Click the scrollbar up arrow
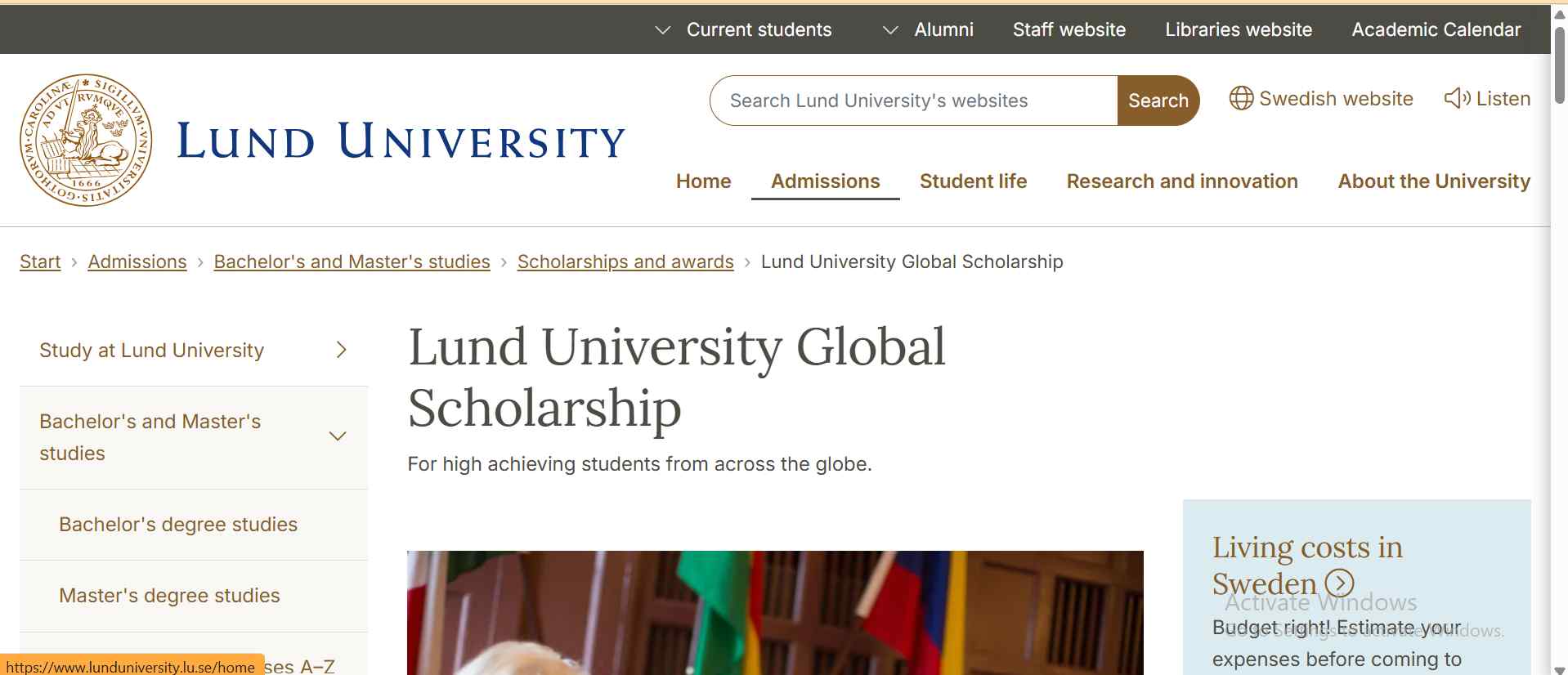The width and height of the screenshot is (1568, 675). point(1557,13)
